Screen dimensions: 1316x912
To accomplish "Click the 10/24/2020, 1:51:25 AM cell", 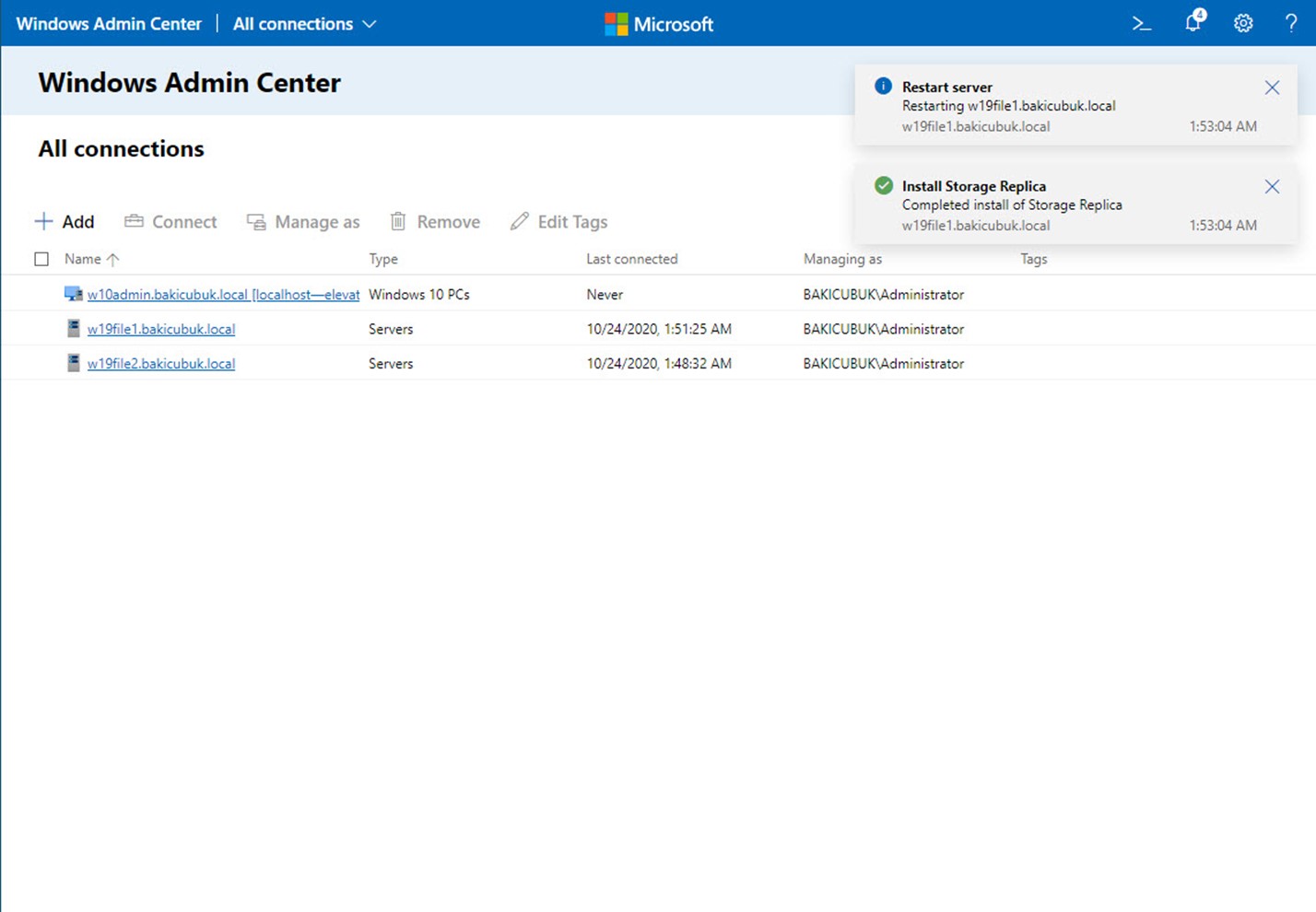I will (x=659, y=329).
